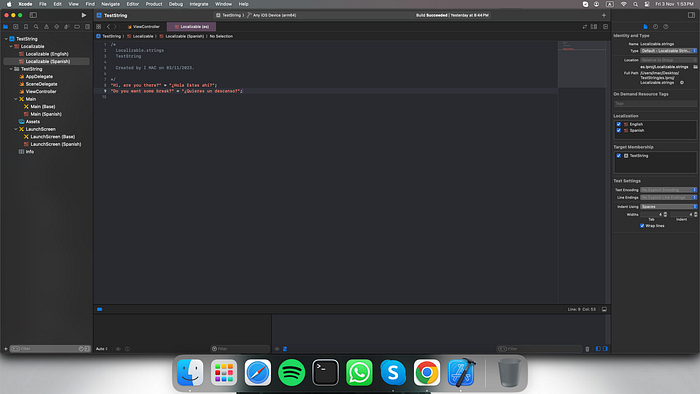Open the Quick Help inspector icon
This screenshot has height=394, width=700.
666,27
